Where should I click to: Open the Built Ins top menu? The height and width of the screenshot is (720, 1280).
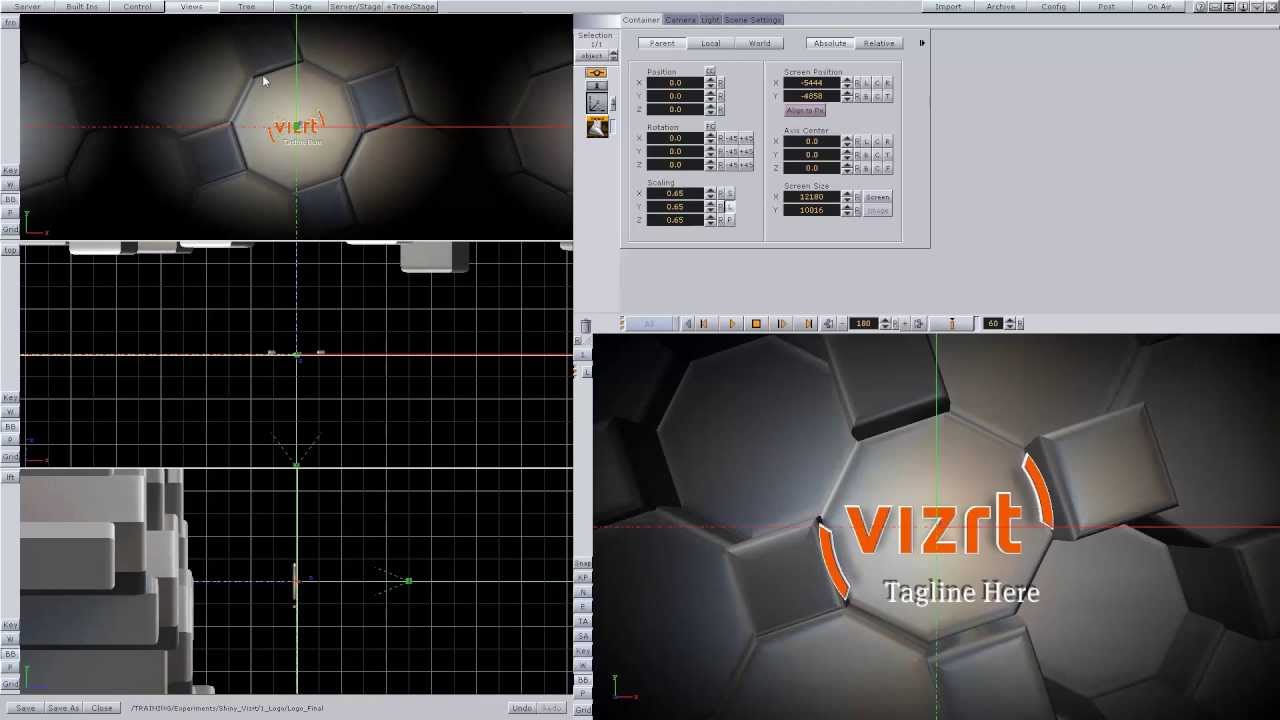click(82, 7)
